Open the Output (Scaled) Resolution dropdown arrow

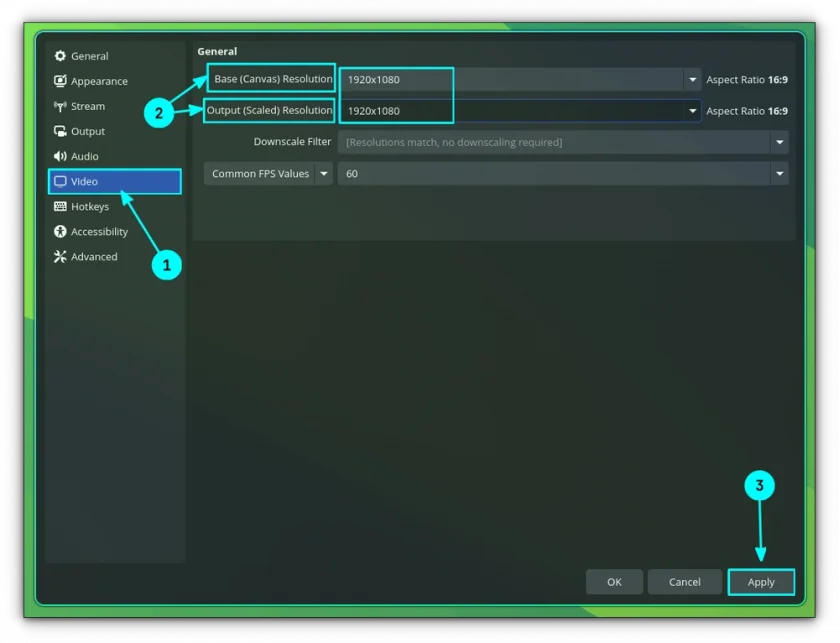tap(692, 111)
